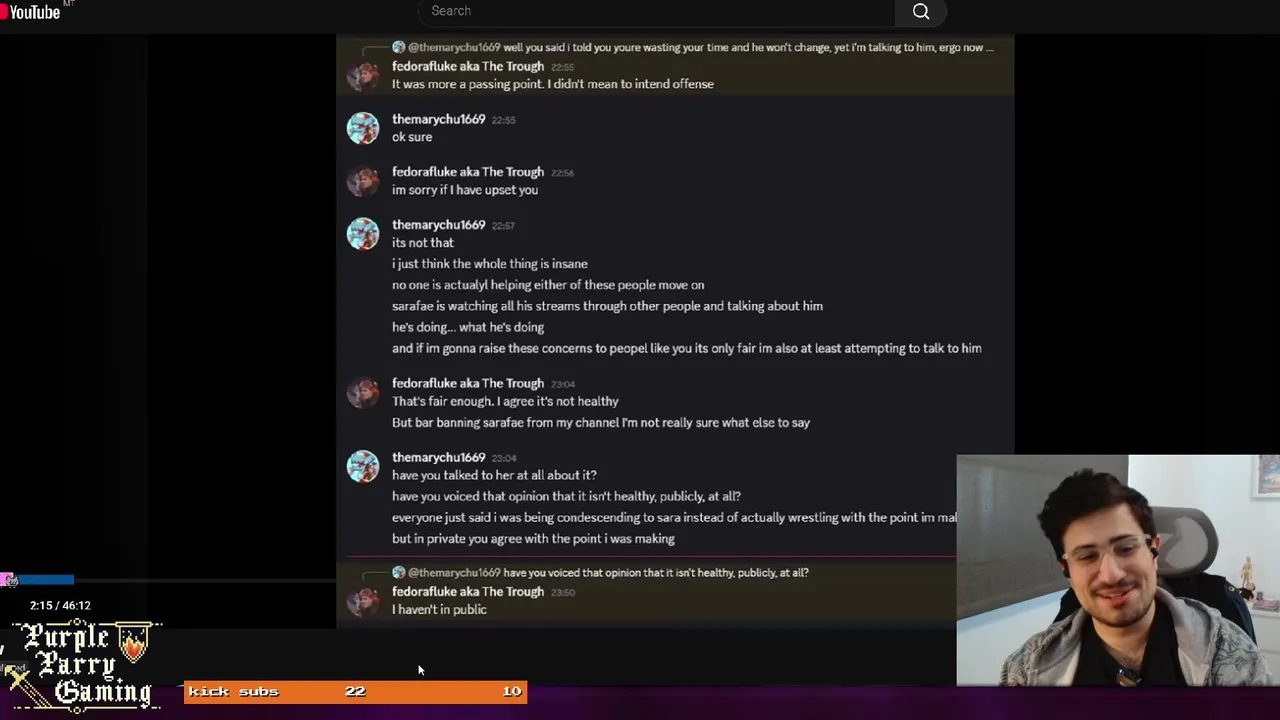Open username themarychu1669 above 'ok sure'
The image size is (1280, 720).
(x=438, y=119)
